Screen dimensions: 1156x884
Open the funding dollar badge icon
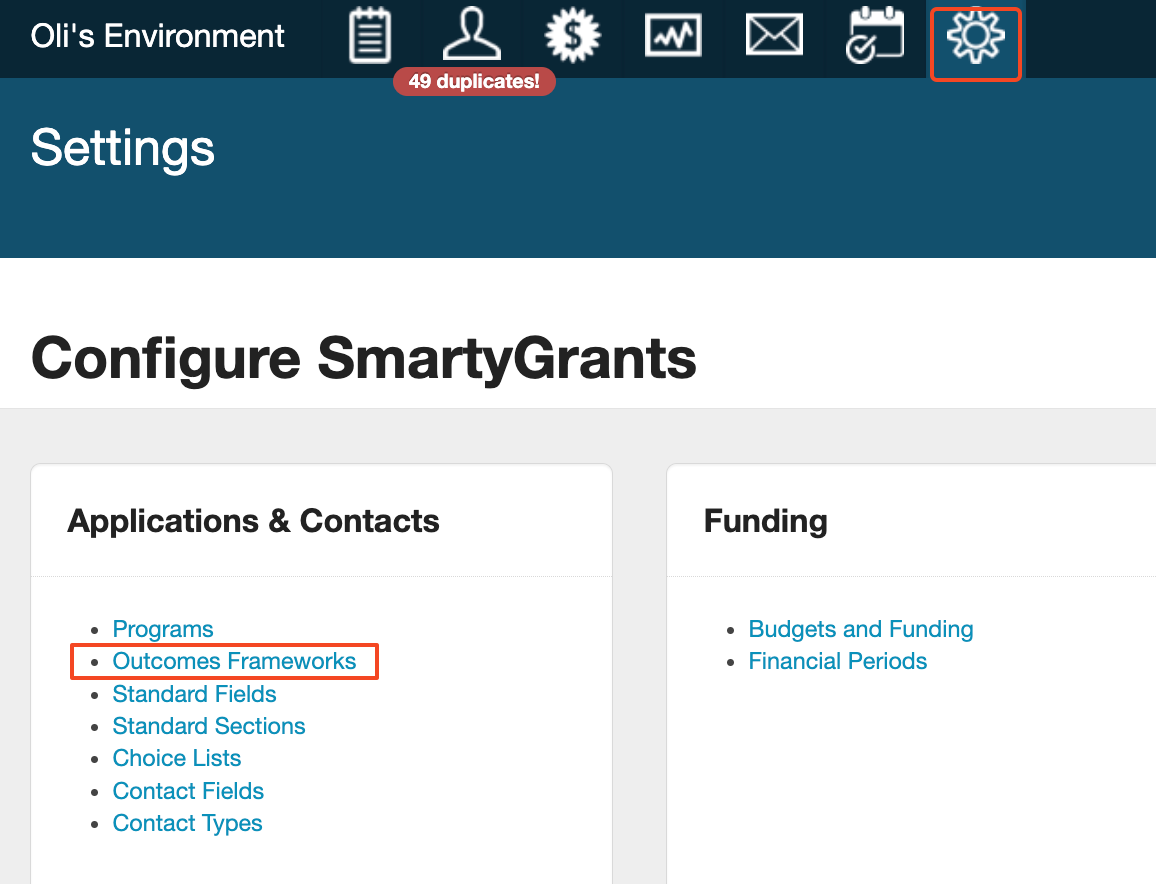point(572,37)
